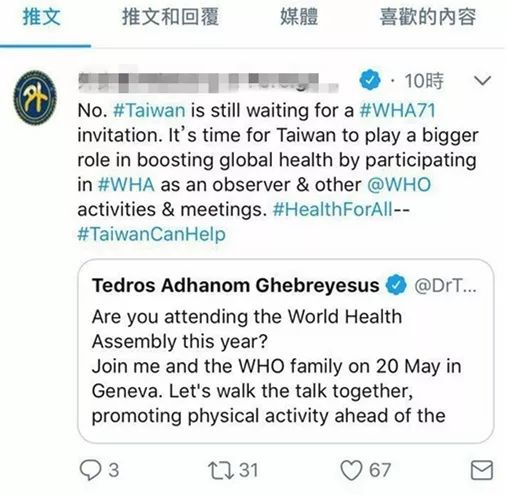Share tweet via envelope message icon

tap(482, 470)
